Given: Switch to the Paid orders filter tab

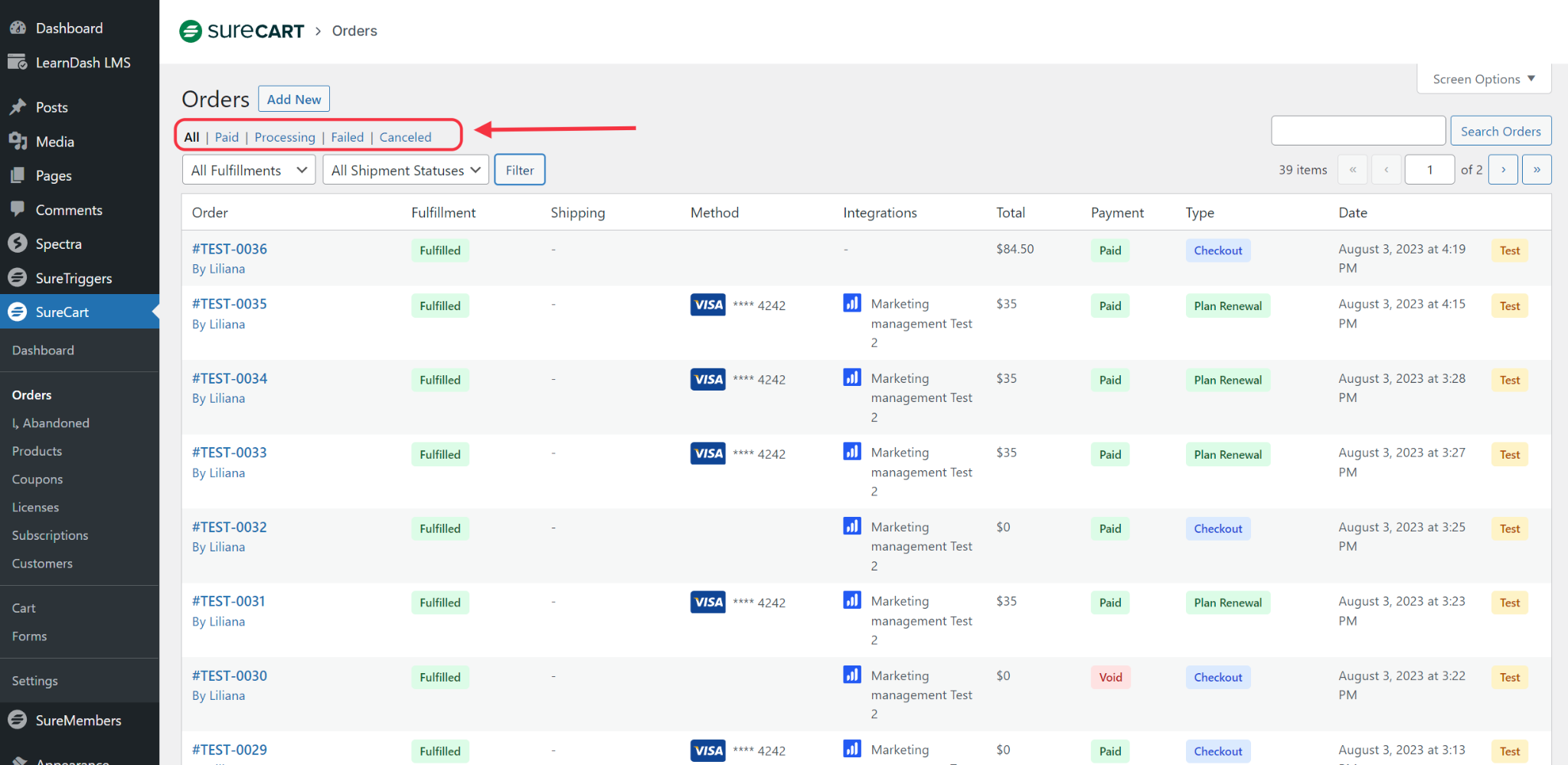Looking at the screenshot, I should click(x=227, y=137).
